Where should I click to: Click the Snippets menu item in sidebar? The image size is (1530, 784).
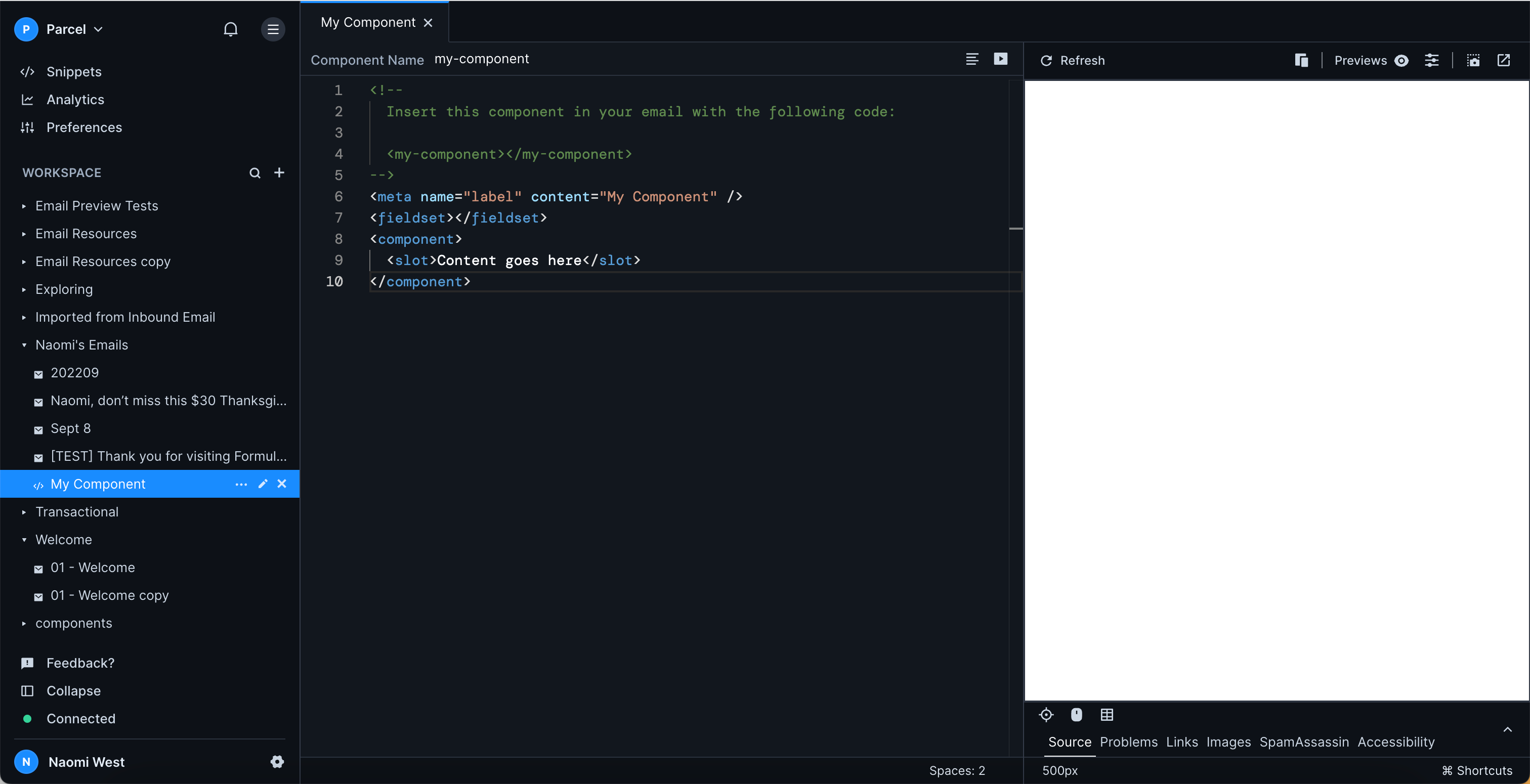pyautogui.click(x=74, y=71)
